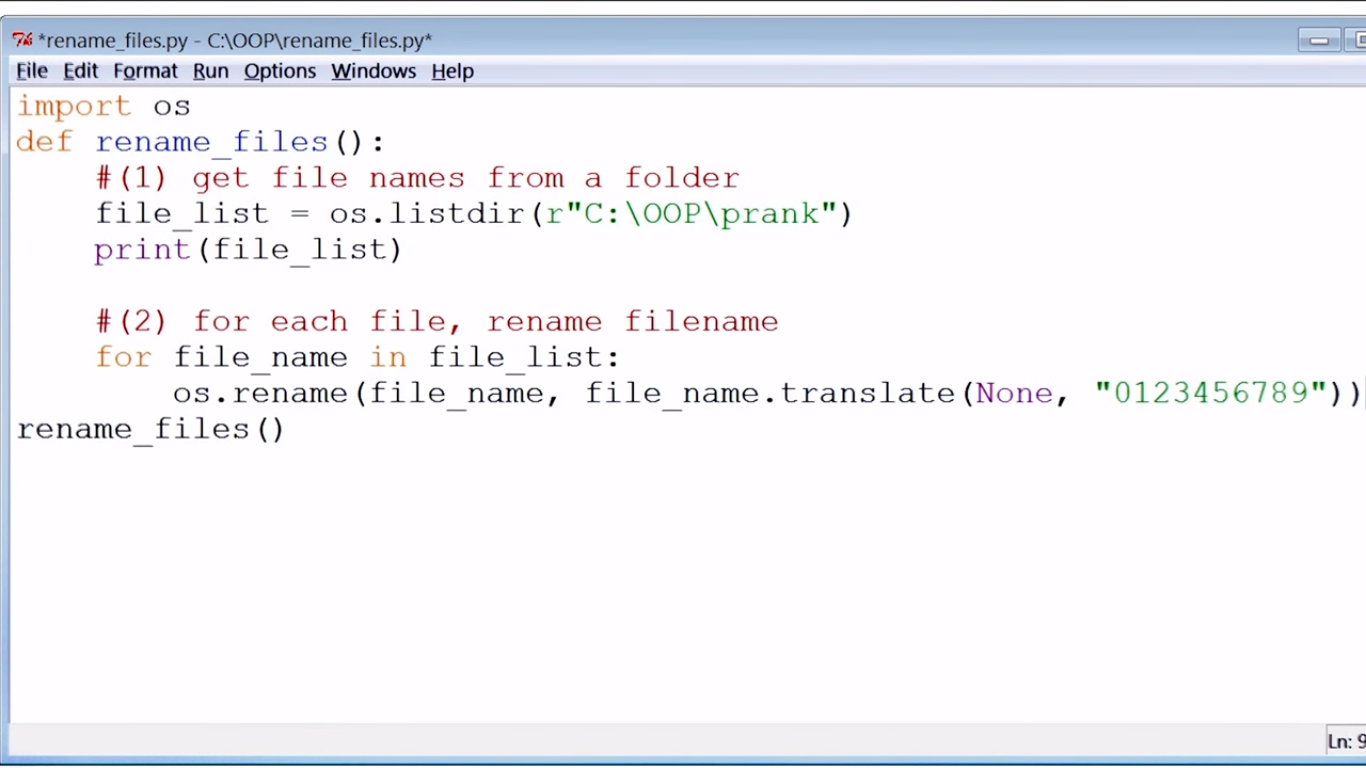Click the 'def' keyword
The height and width of the screenshot is (768, 1366).
click(x=44, y=142)
